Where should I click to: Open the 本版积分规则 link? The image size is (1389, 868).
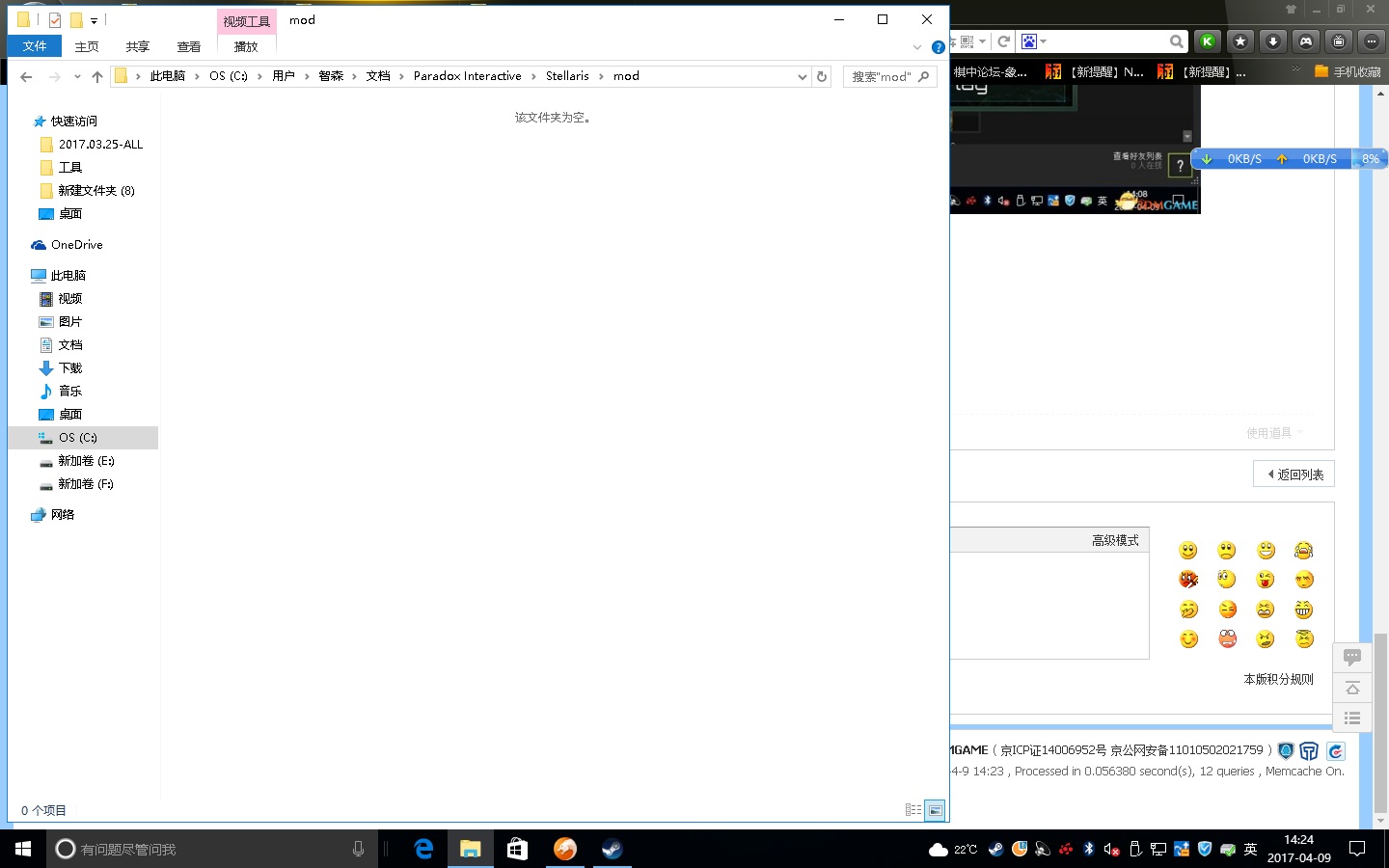pos(1278,680)
